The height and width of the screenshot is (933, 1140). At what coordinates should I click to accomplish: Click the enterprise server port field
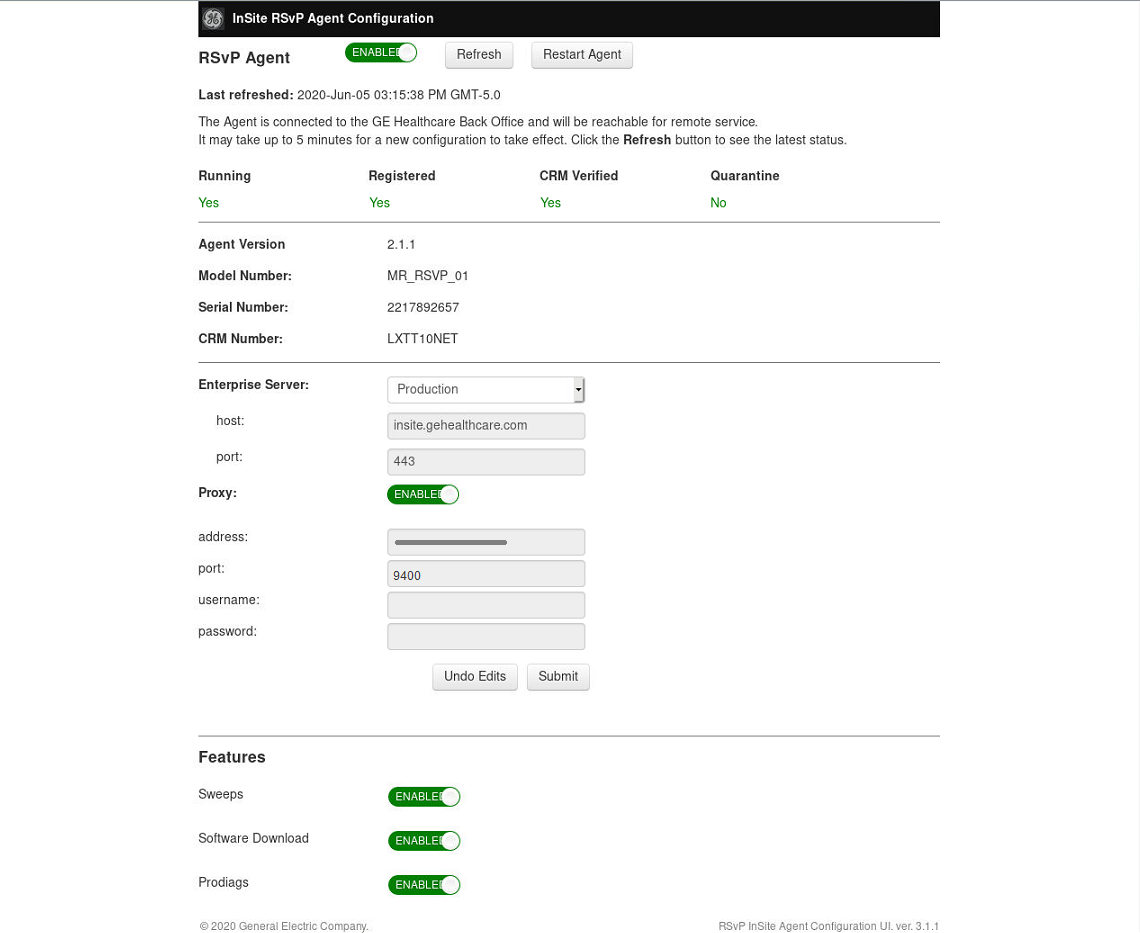coord(486,462)
